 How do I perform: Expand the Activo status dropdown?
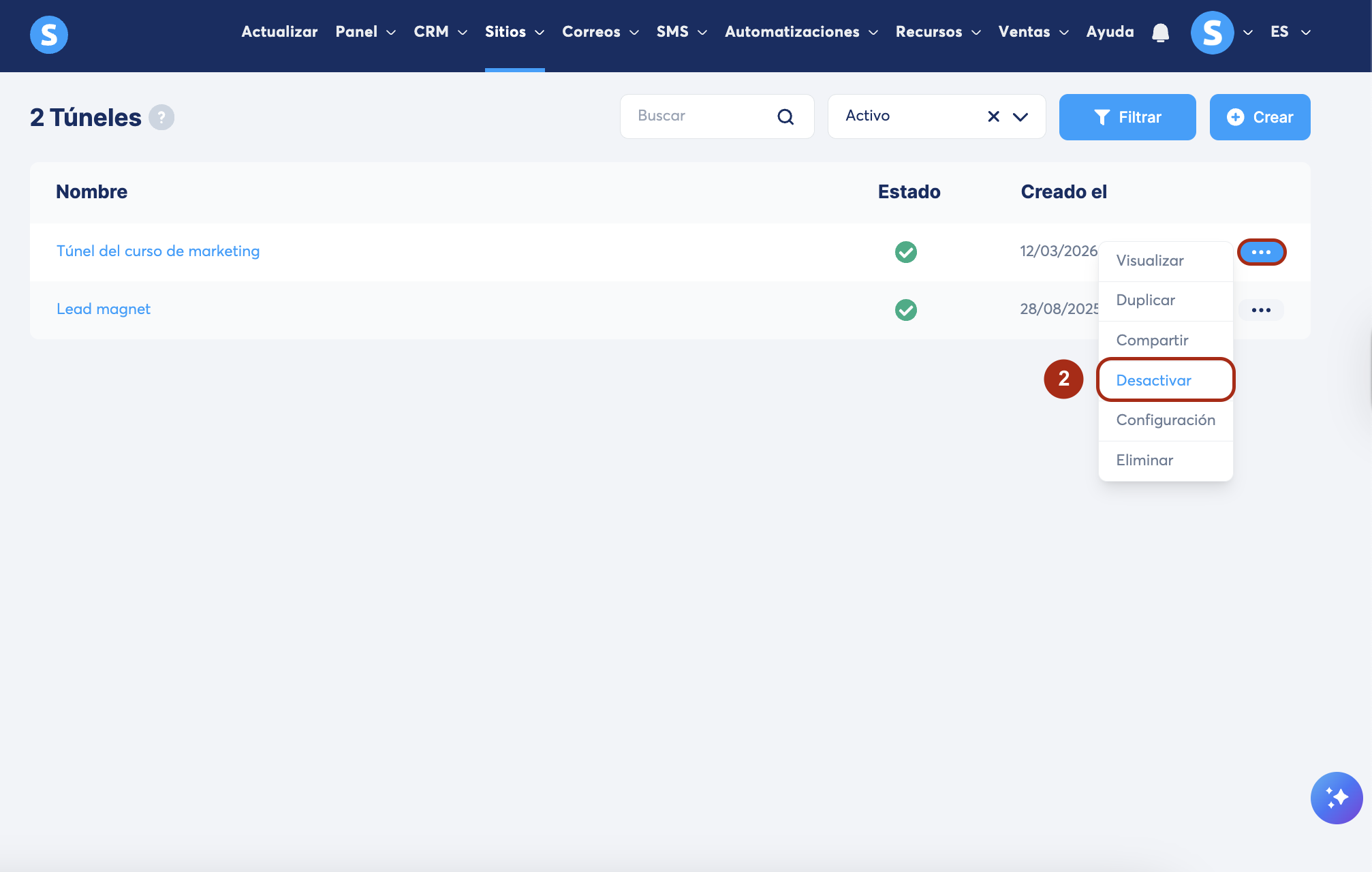pos(1020,116)
